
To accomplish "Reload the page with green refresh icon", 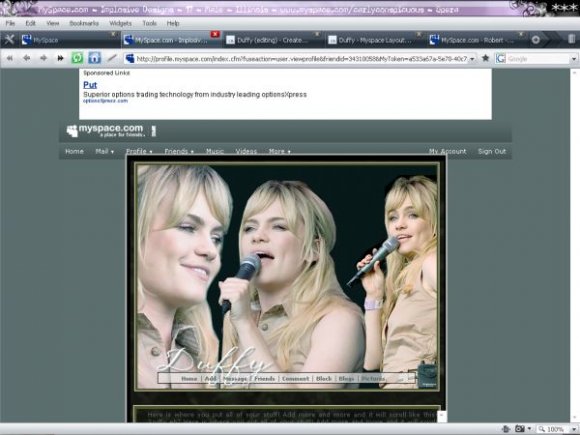I will point(77,58).
